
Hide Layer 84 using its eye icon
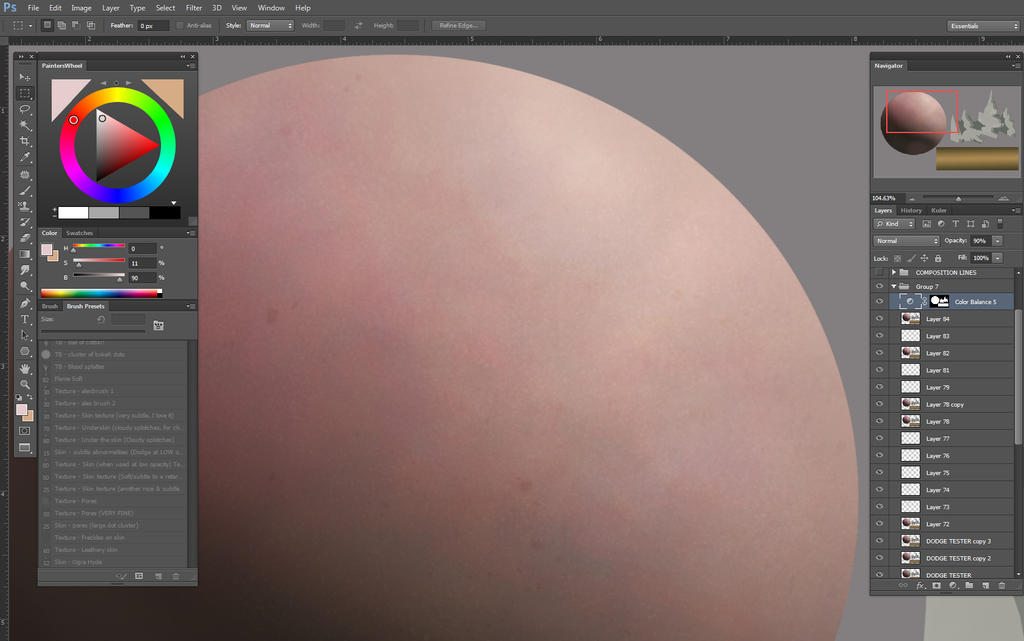[879, 319]
